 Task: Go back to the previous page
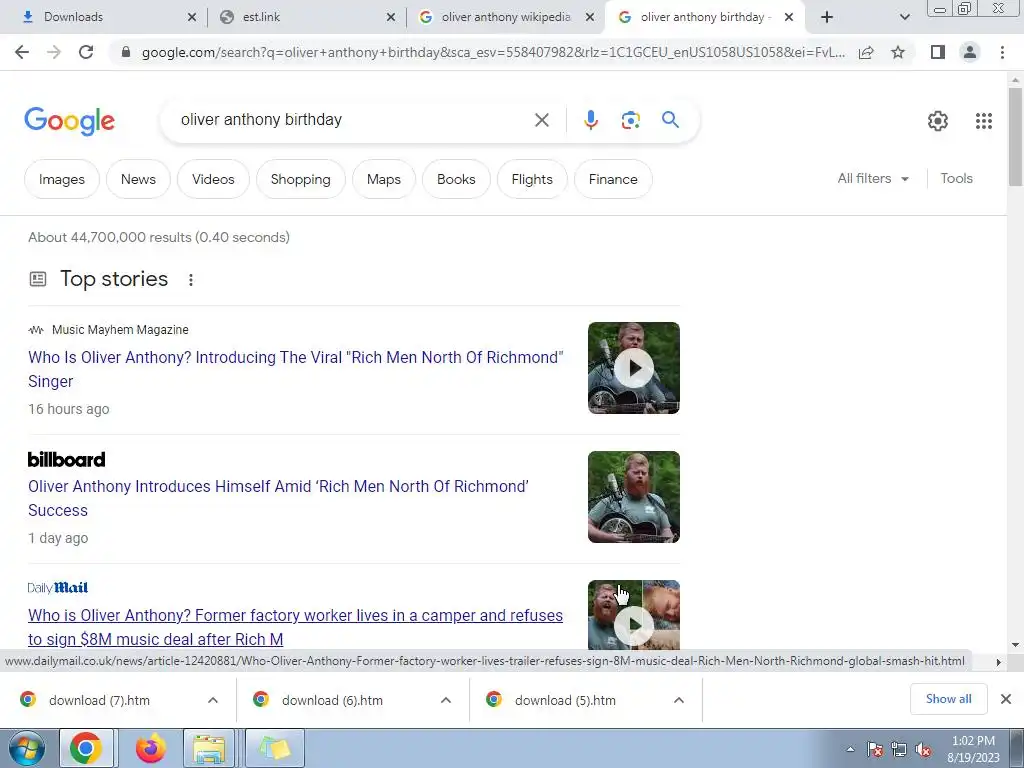coord(22,52)
